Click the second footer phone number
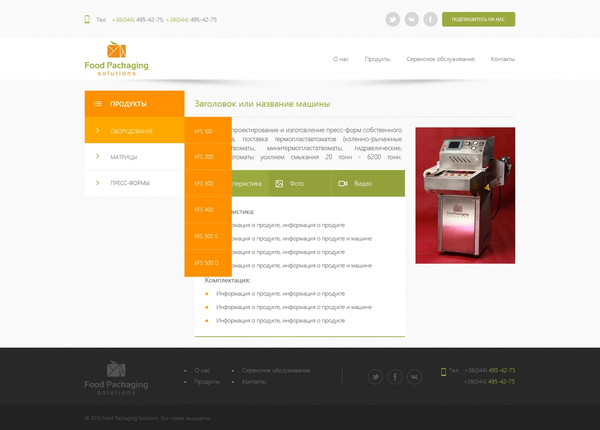Screen dimensions: 600x430 point(489,381)
